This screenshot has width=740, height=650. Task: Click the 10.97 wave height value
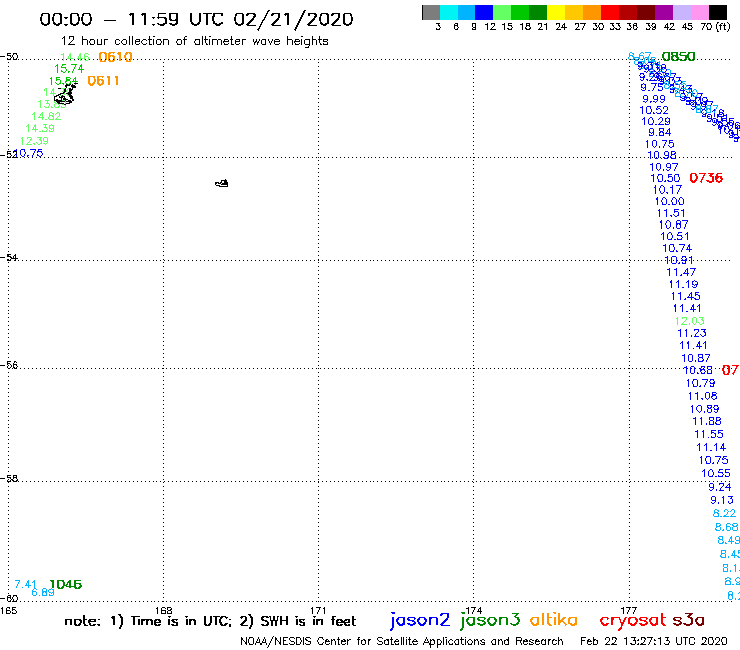664,167
